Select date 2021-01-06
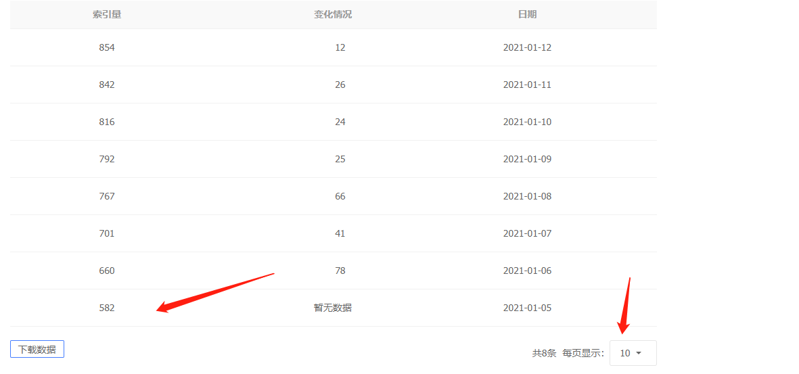 point(527,271)
